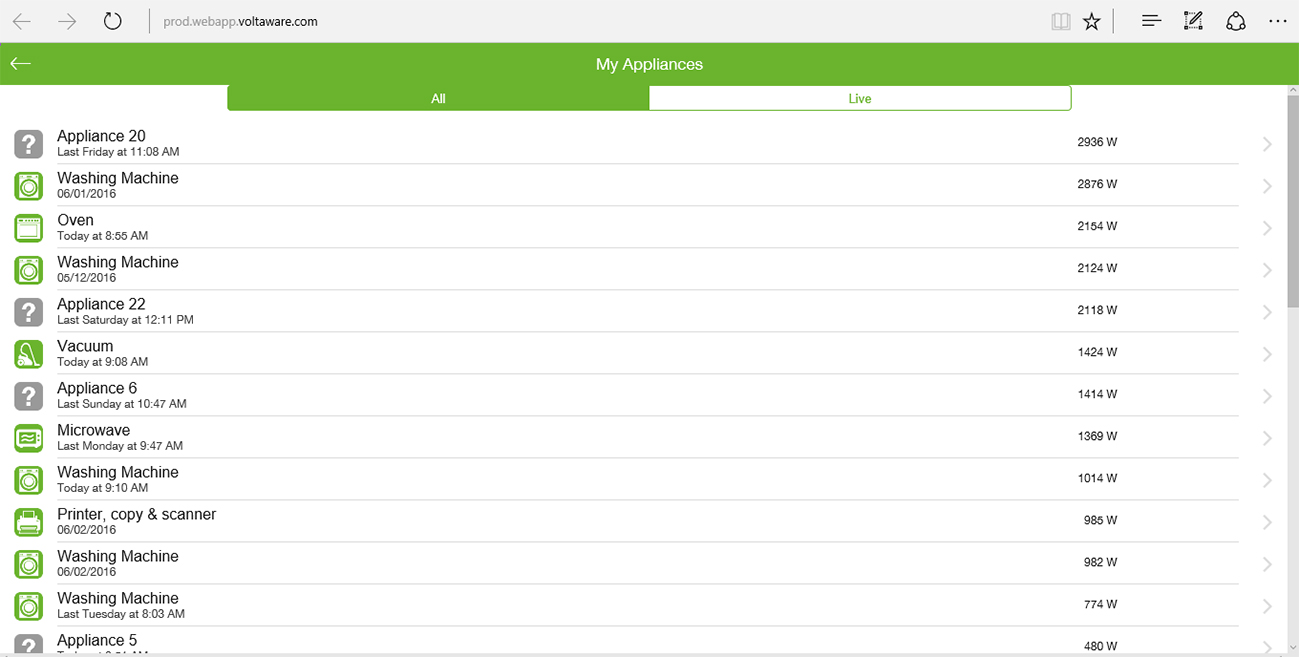Click the page vertical scrollbar thumb
Image resolution: width=1299 pixels, height=657 pixels.
pos(1291,200)
